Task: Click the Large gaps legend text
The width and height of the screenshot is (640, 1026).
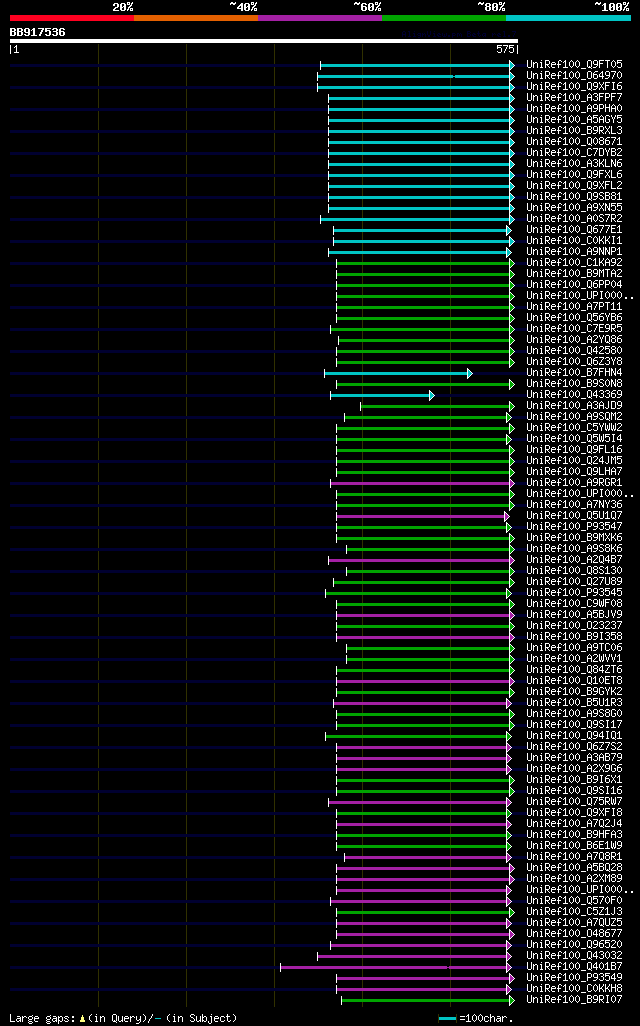Action: [x=123, y=1018]
